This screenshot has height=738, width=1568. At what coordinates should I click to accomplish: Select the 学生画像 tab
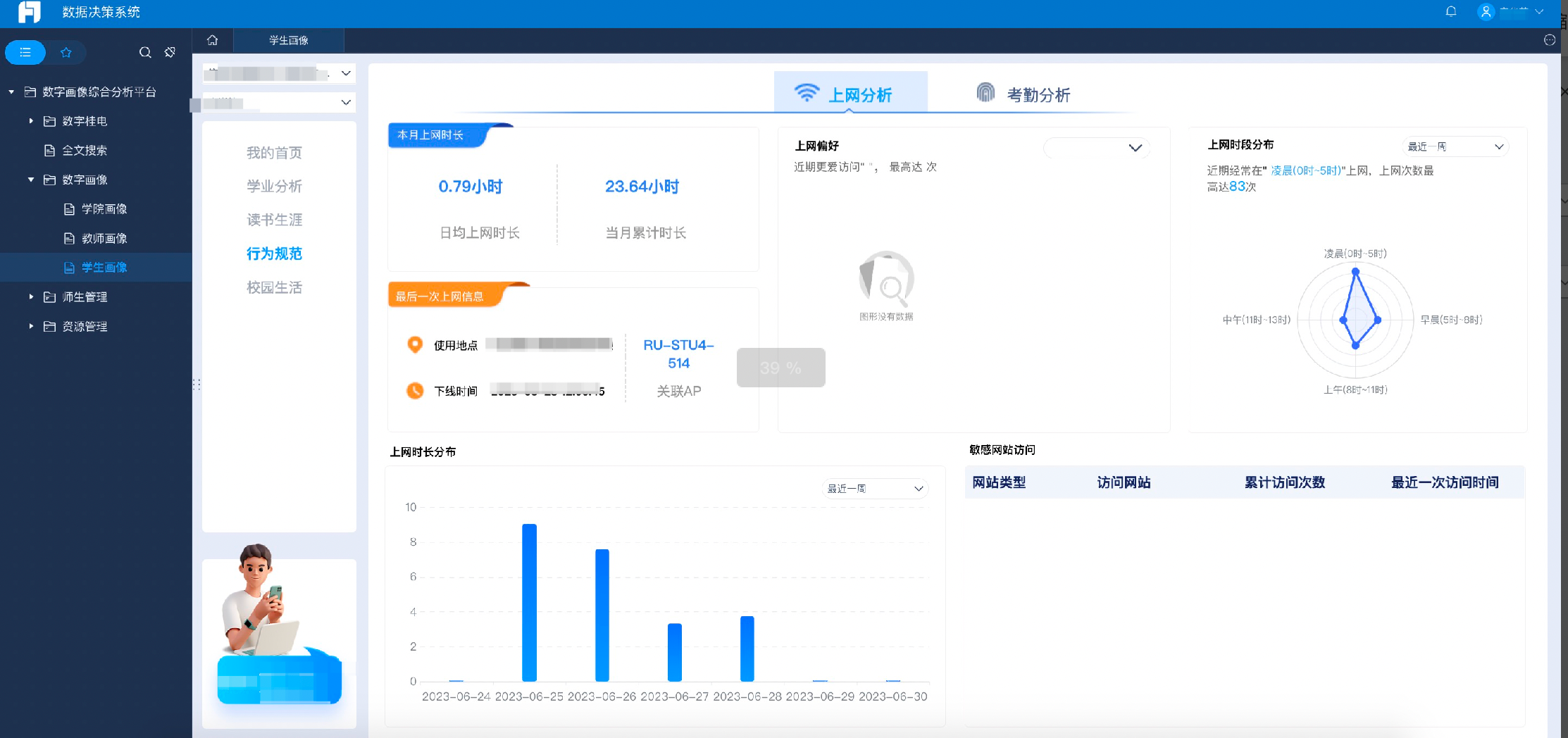point(289,40)
